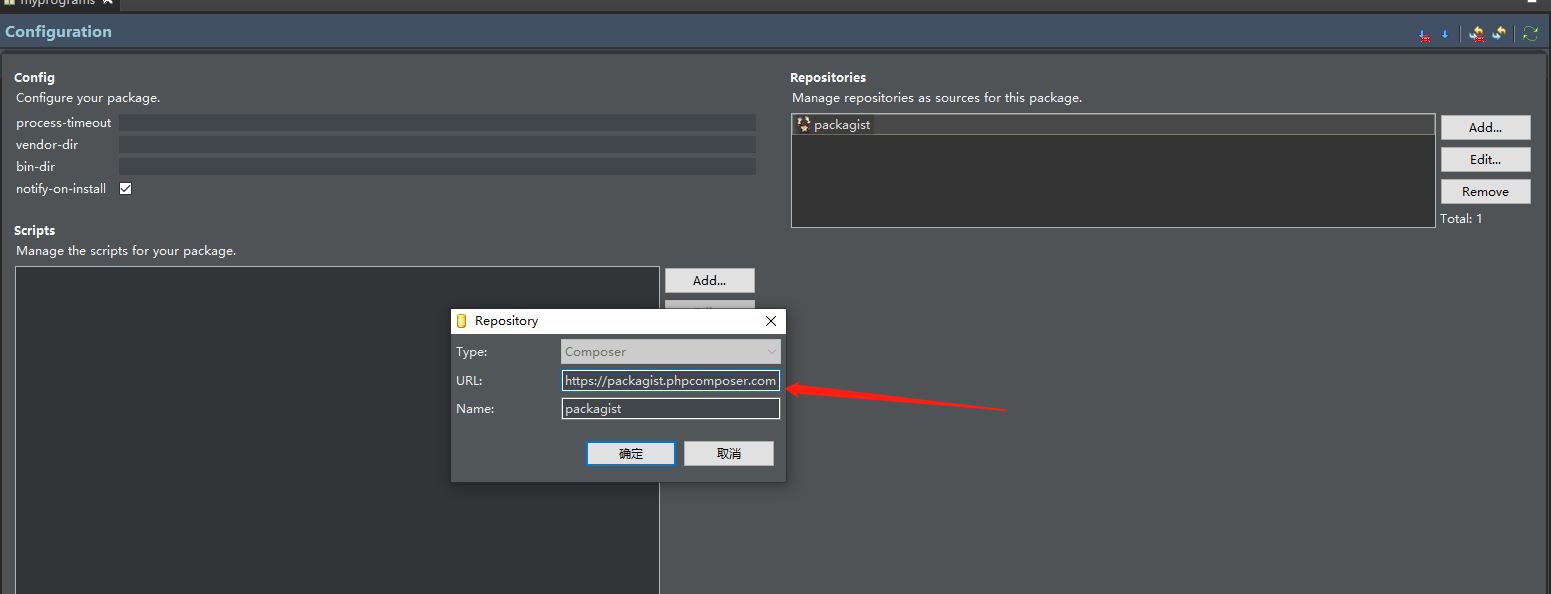
Task: Click the Name field containing packagist
Action: coord(670,409)
